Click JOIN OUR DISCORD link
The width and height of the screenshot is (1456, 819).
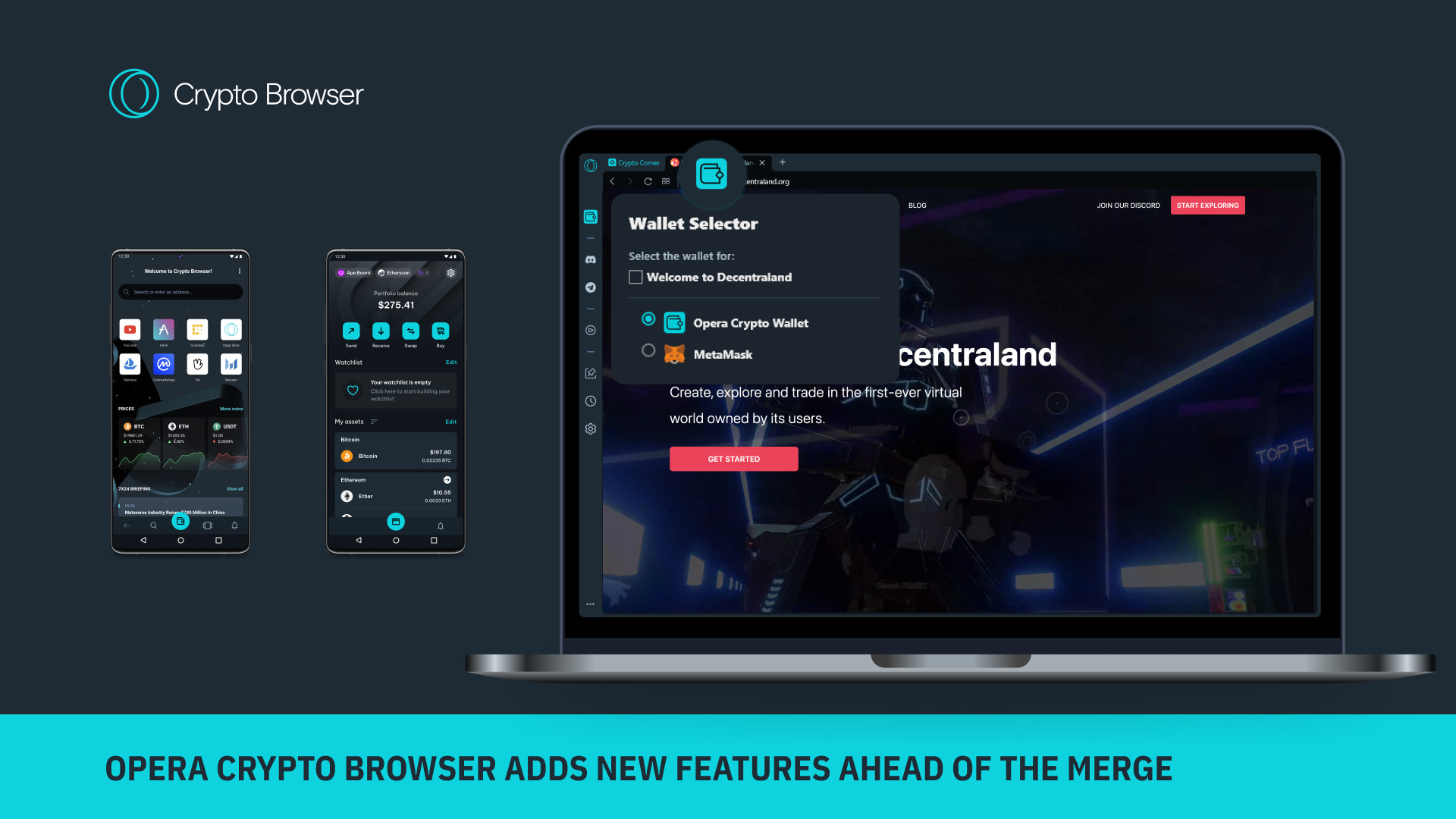point(1125,205)
